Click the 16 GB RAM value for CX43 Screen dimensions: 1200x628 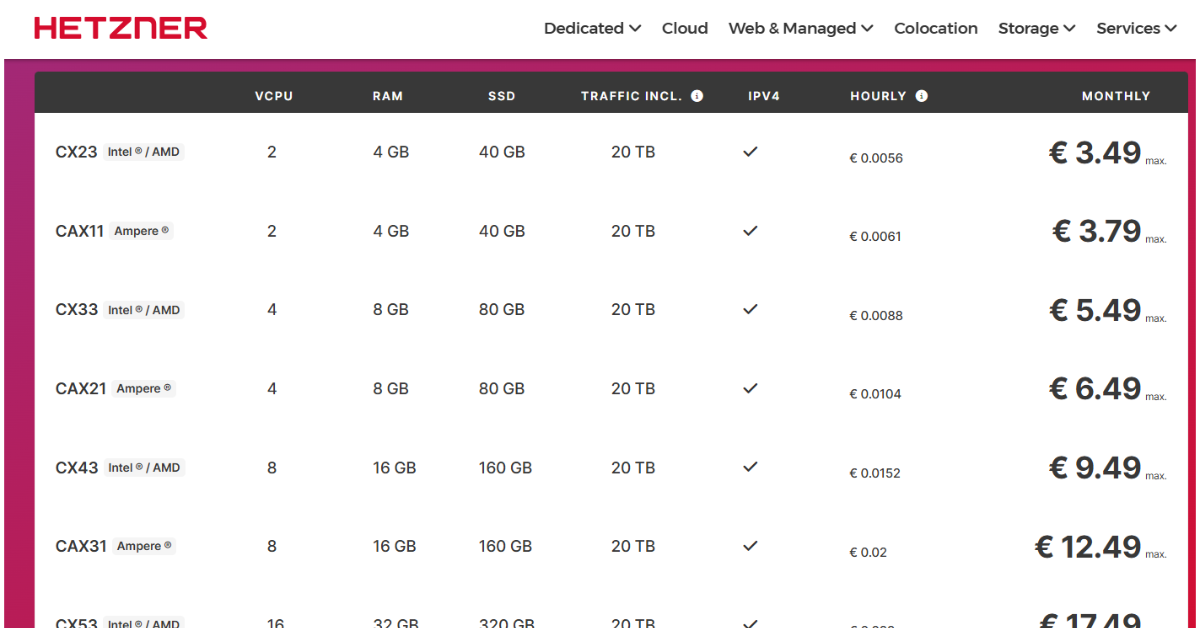(x=394, y=467)
